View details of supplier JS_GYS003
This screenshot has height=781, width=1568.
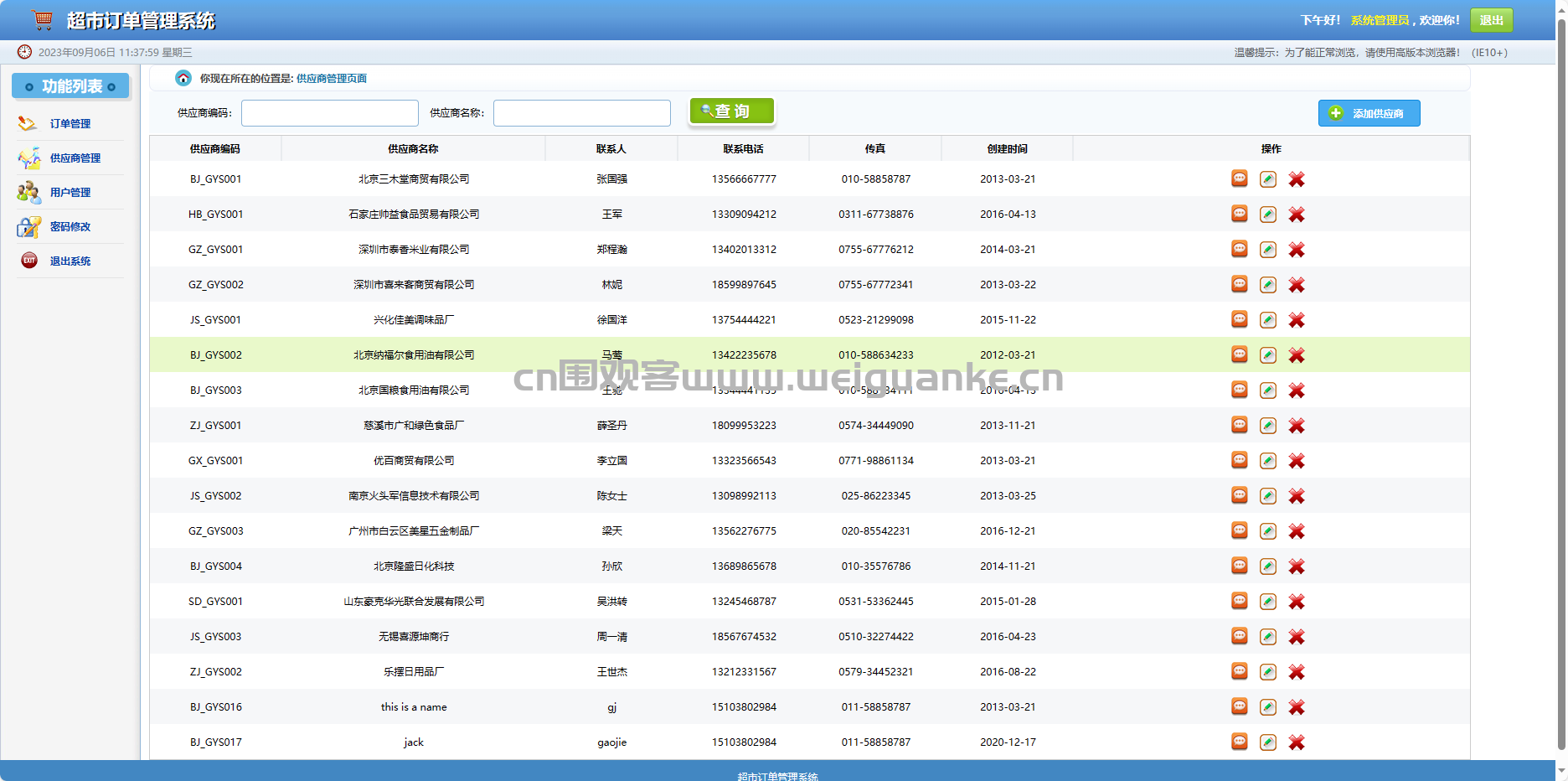(1240, 636)
